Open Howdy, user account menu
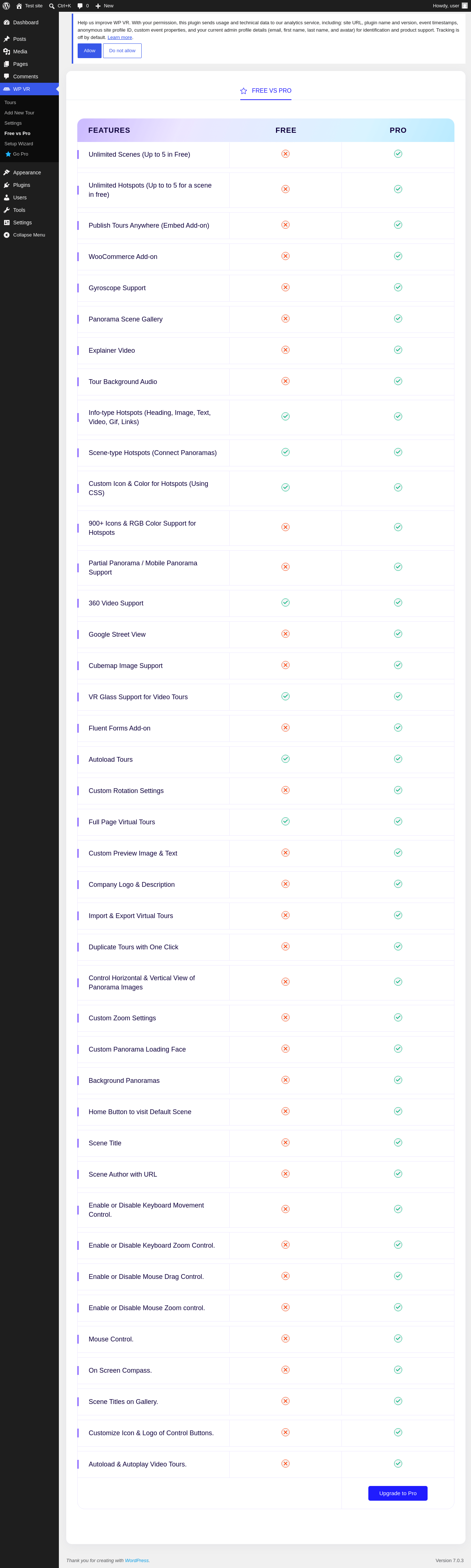 450,6
